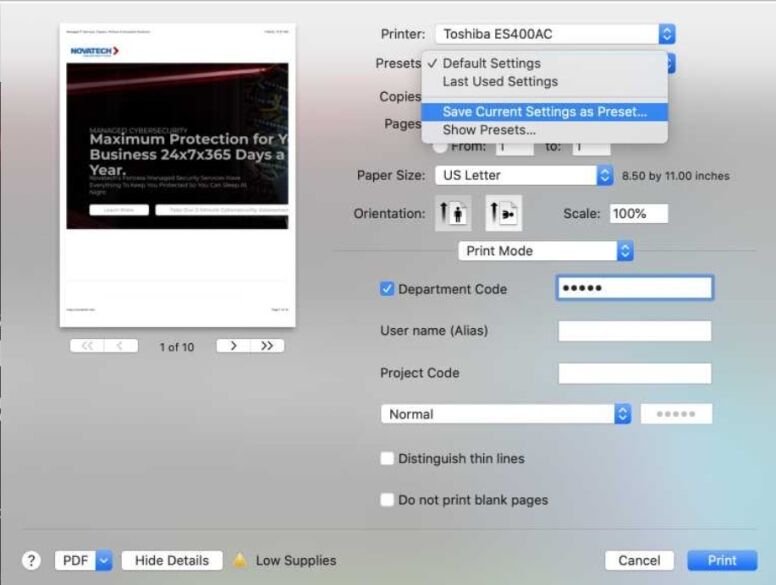
Task: Select Show Presets menu item
Action: coord(489,130)
